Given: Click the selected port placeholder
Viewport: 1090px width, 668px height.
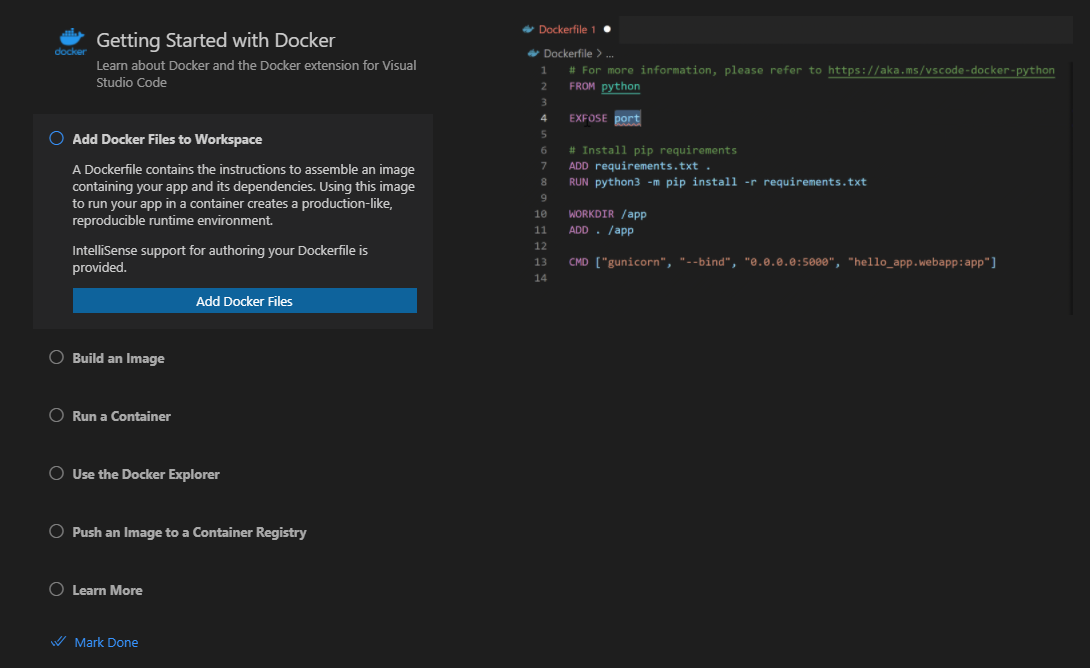Looking at the screenshot, I should (x=627, y=118).
